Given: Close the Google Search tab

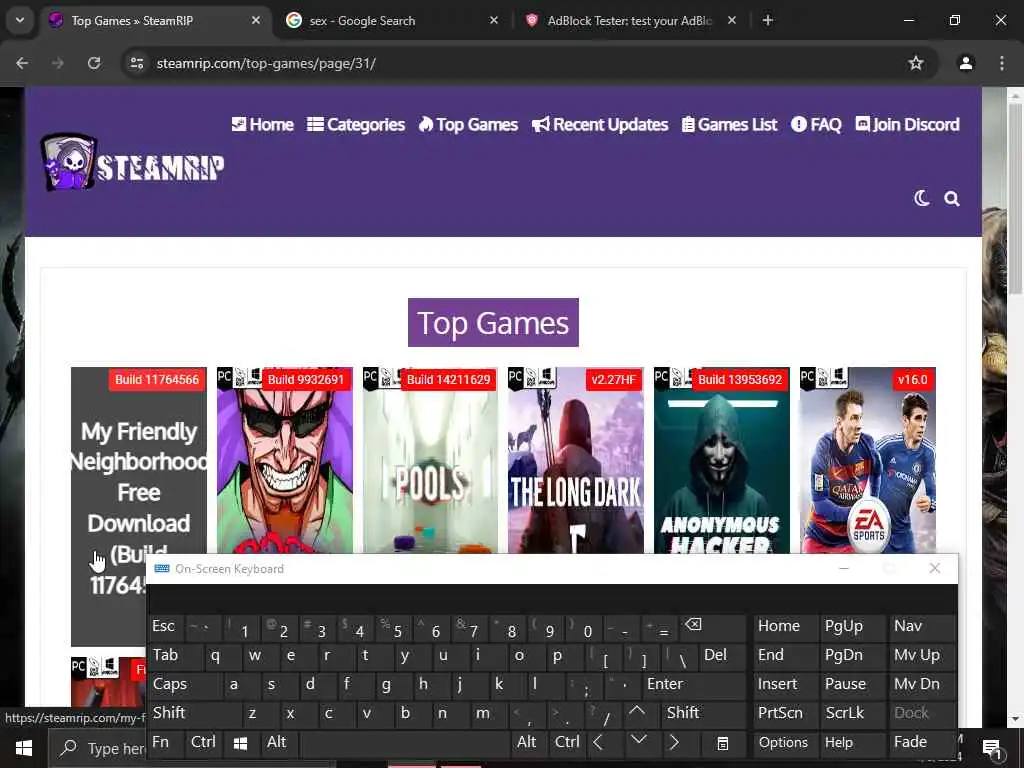Looking at the screenshot, I should click(494, 20).
